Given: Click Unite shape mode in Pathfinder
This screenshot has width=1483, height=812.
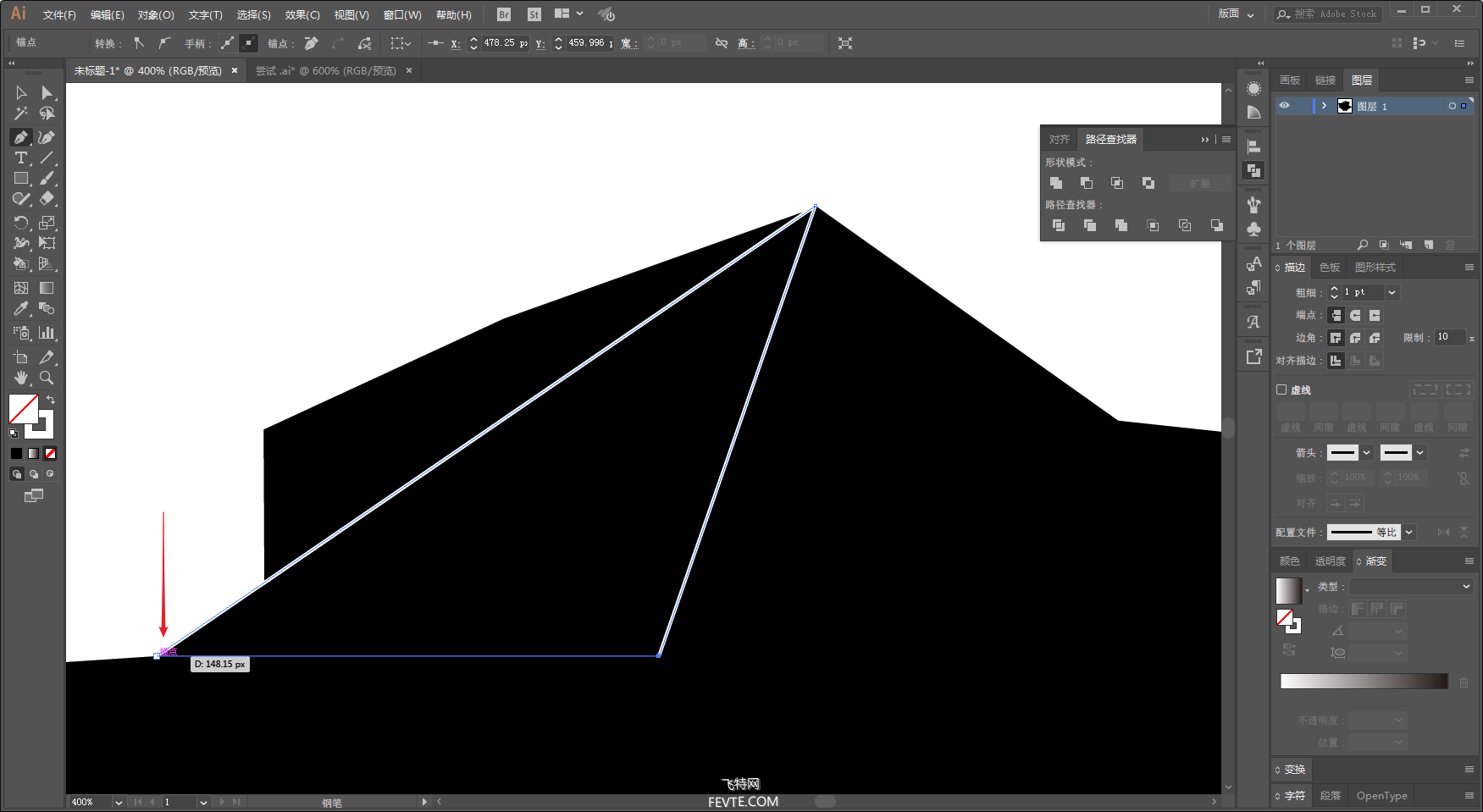Looking at the screenshot, I should point(1056,183).
